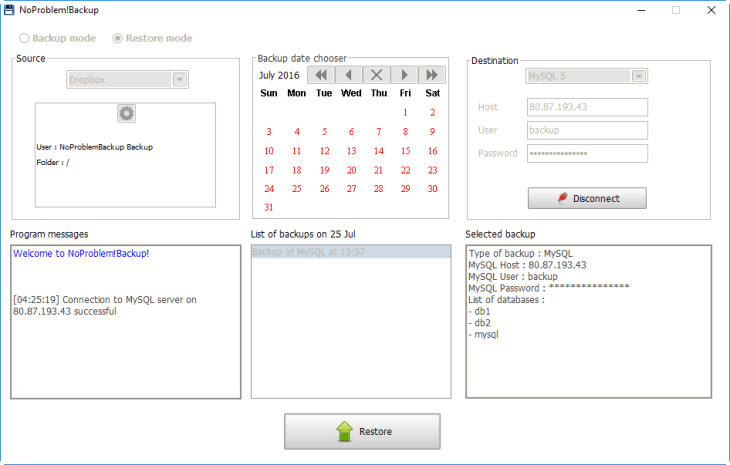Click the db2 database line
Screen dimensions: 730x465
click(480, 323)
